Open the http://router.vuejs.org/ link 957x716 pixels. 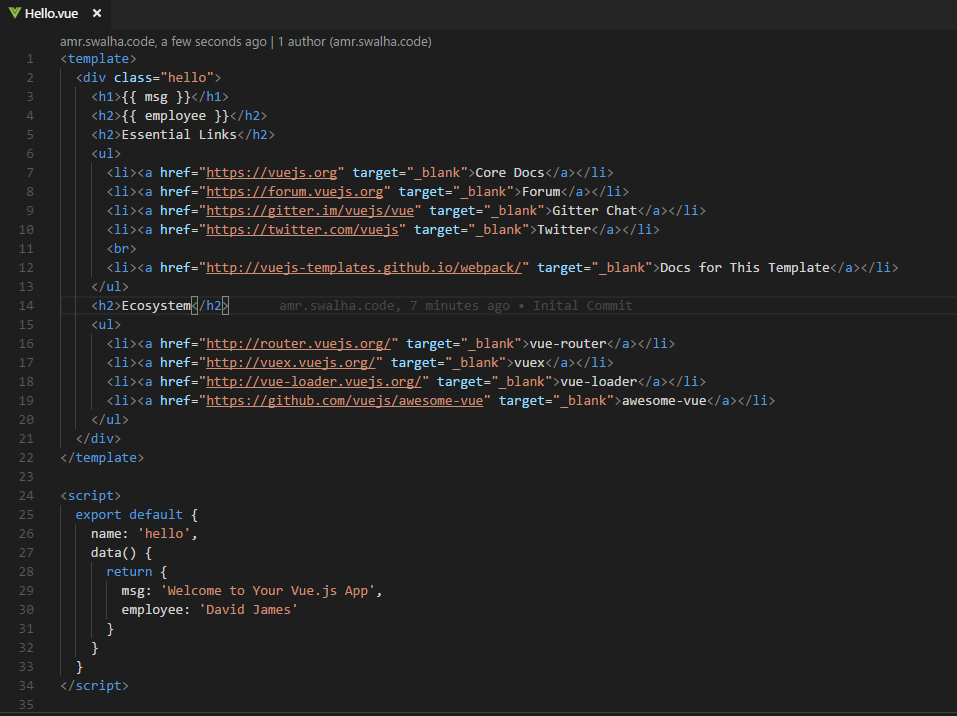[x=298, y=344]
